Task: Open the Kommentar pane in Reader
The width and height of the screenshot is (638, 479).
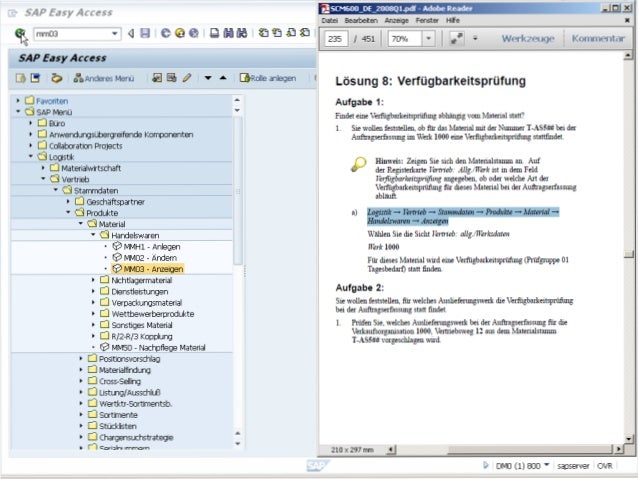Action: coord(597,39)
